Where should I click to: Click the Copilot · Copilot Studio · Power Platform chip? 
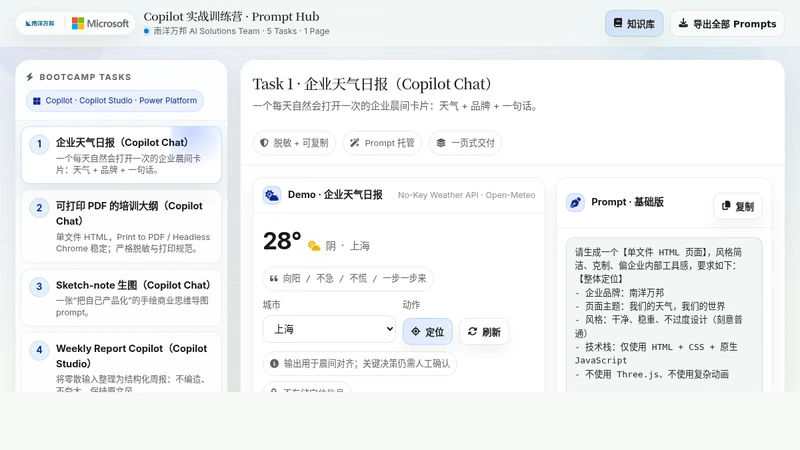[x=115, y=101]
